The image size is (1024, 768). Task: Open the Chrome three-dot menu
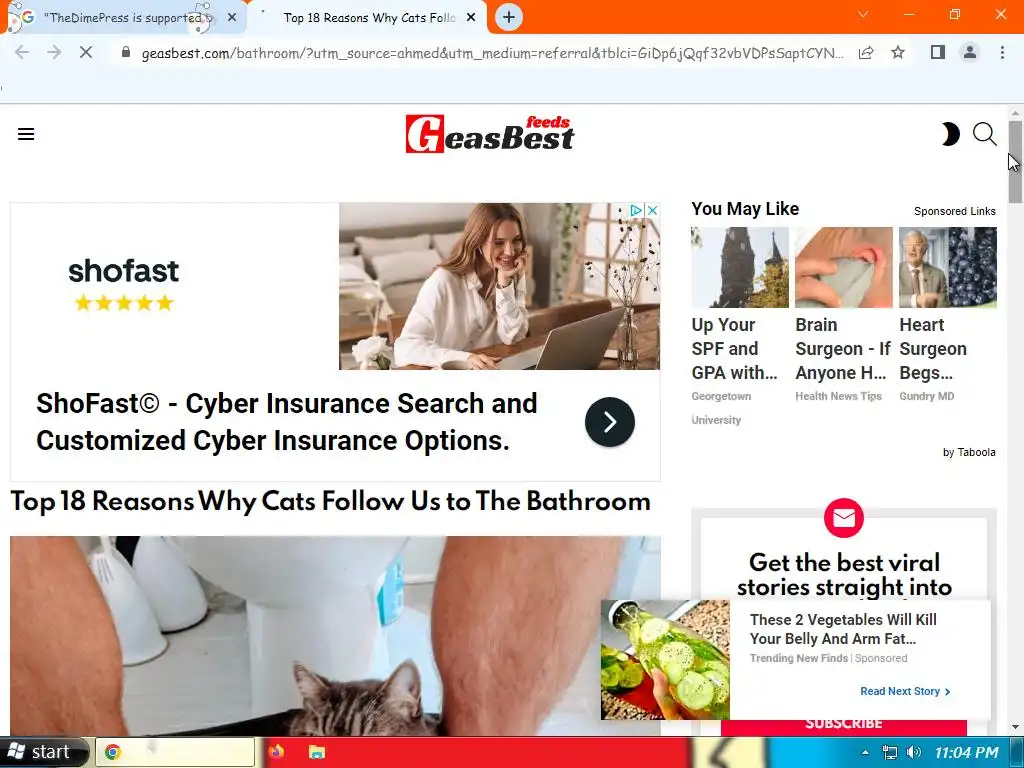click(1002, 52)
